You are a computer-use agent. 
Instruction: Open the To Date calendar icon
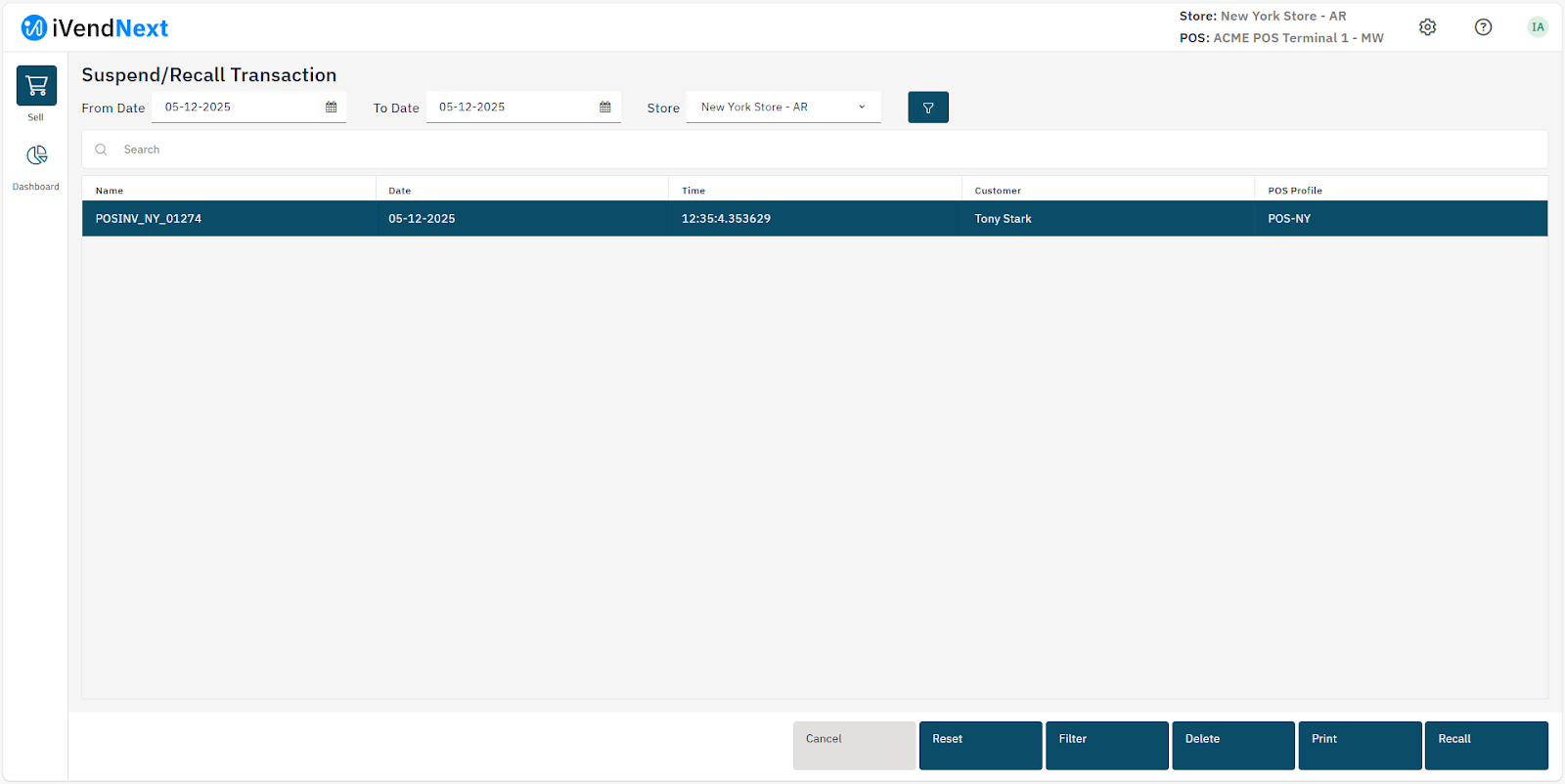point(605,108)
